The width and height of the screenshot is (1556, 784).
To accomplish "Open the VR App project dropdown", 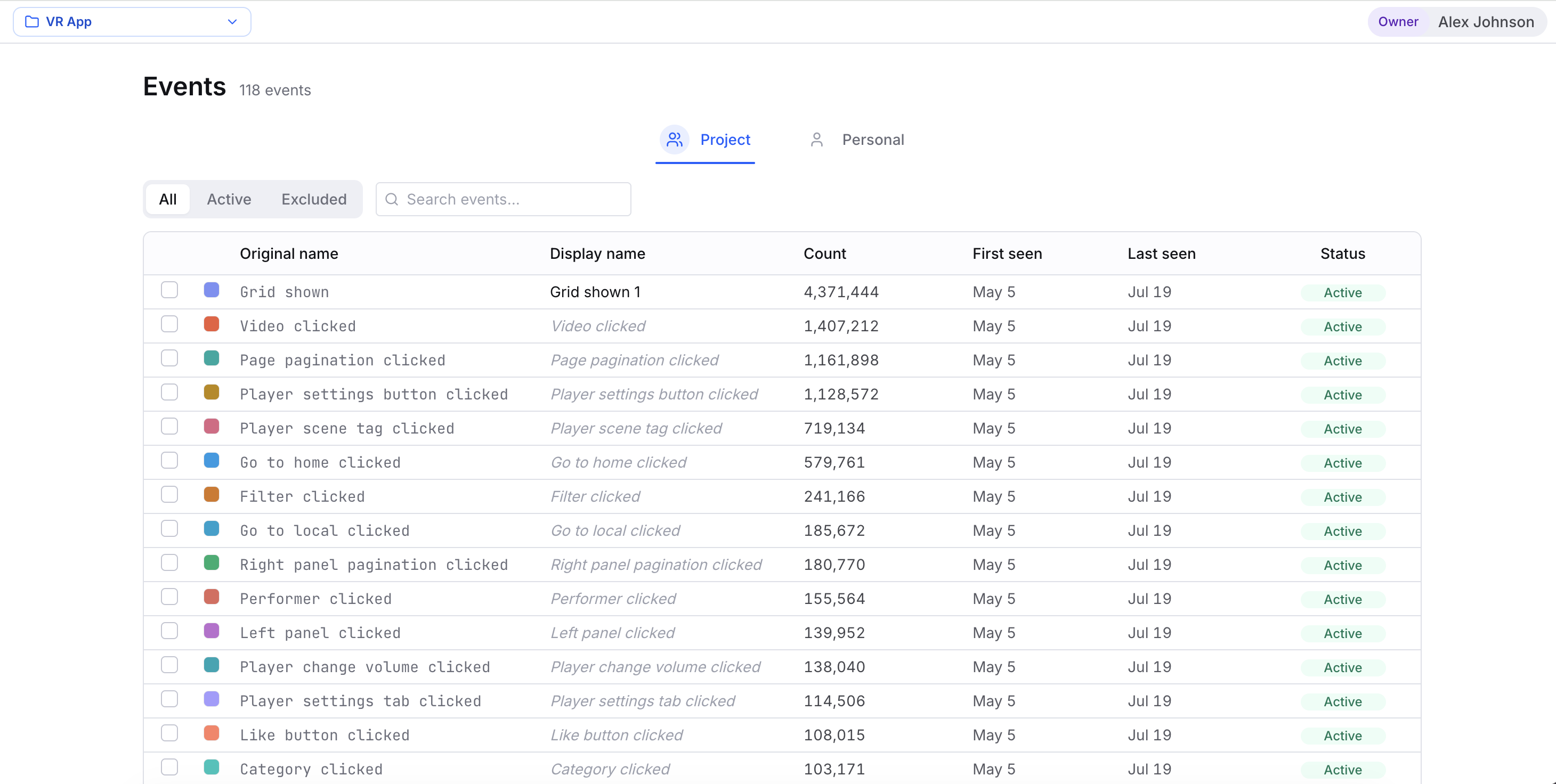I will 132,22.
